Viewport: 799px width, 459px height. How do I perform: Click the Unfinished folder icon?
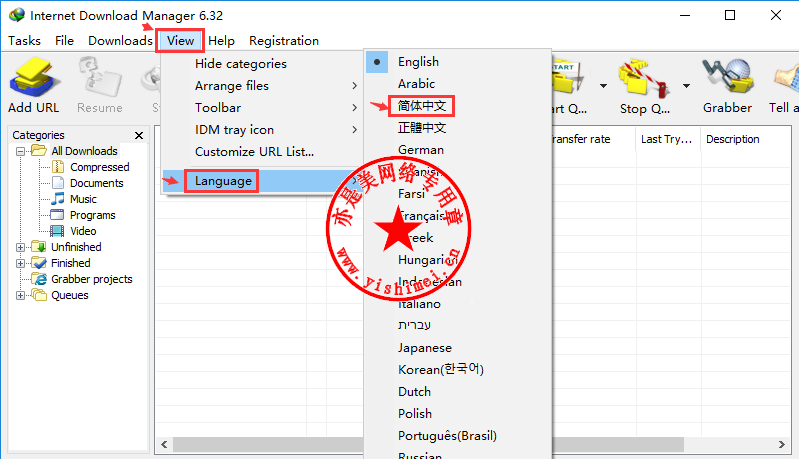coord(39,247)
